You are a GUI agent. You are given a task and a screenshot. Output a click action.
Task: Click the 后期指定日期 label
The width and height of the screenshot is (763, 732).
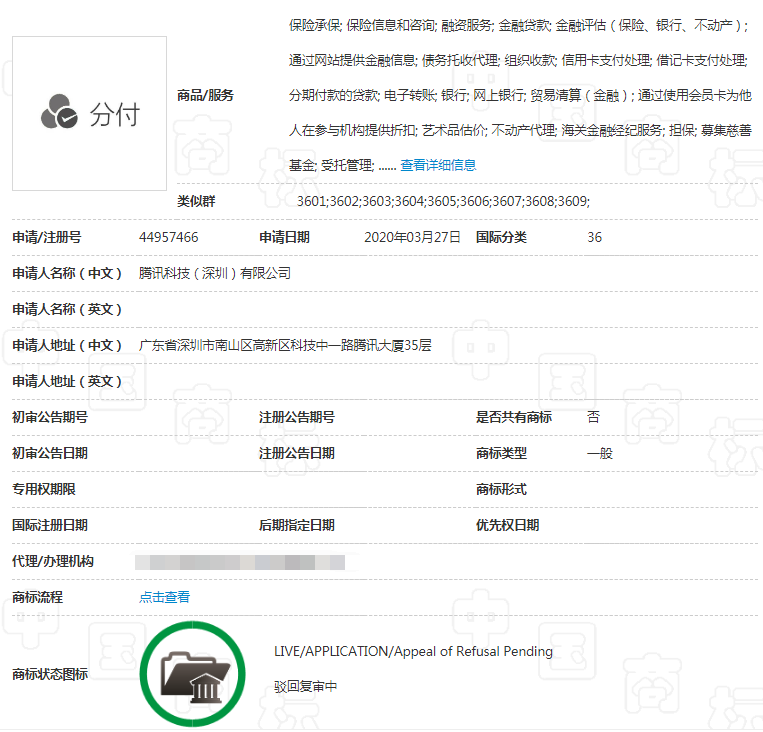(x=297, y=526)
